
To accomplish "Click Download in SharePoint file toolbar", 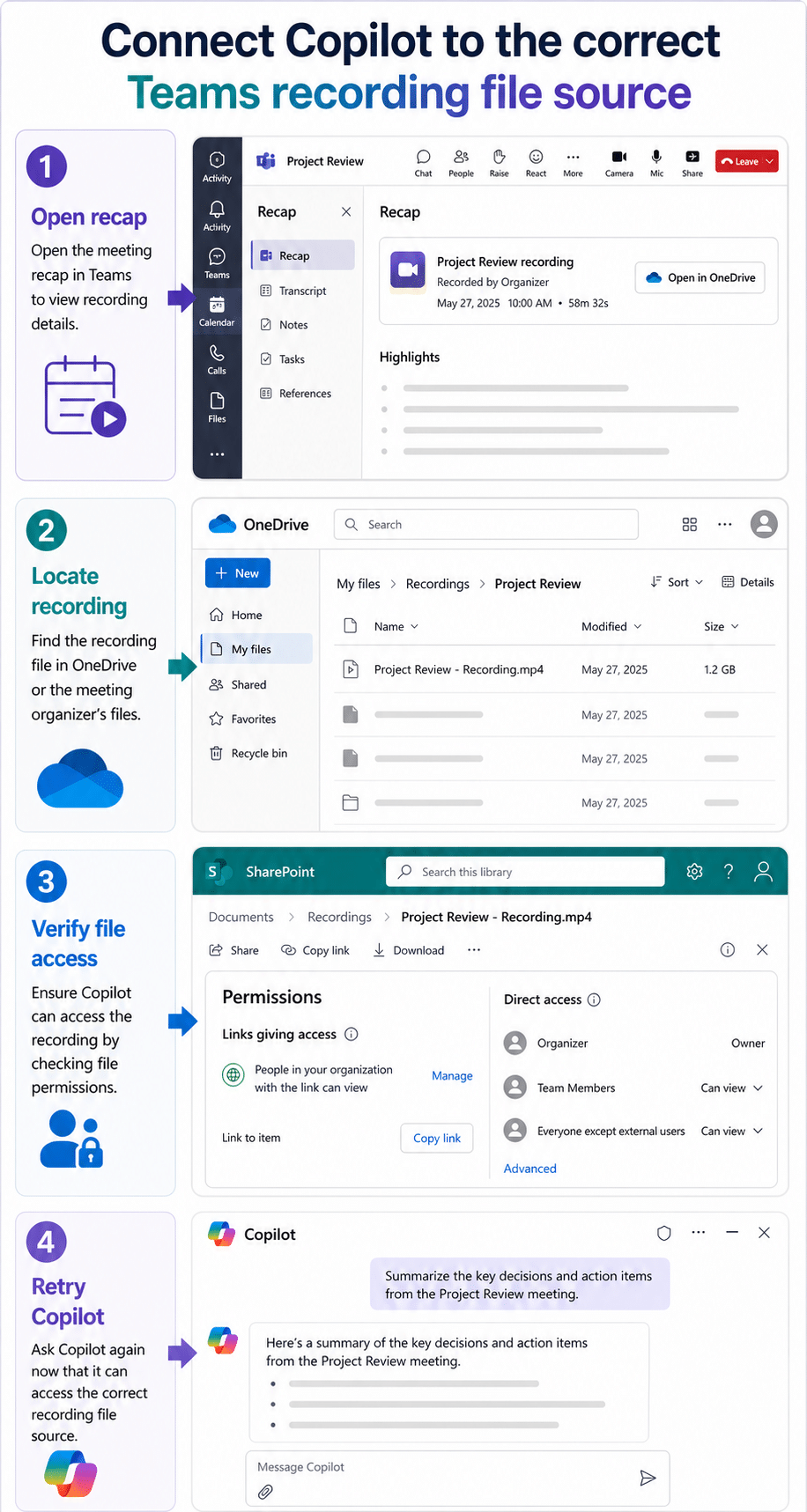I will (408, 950).
